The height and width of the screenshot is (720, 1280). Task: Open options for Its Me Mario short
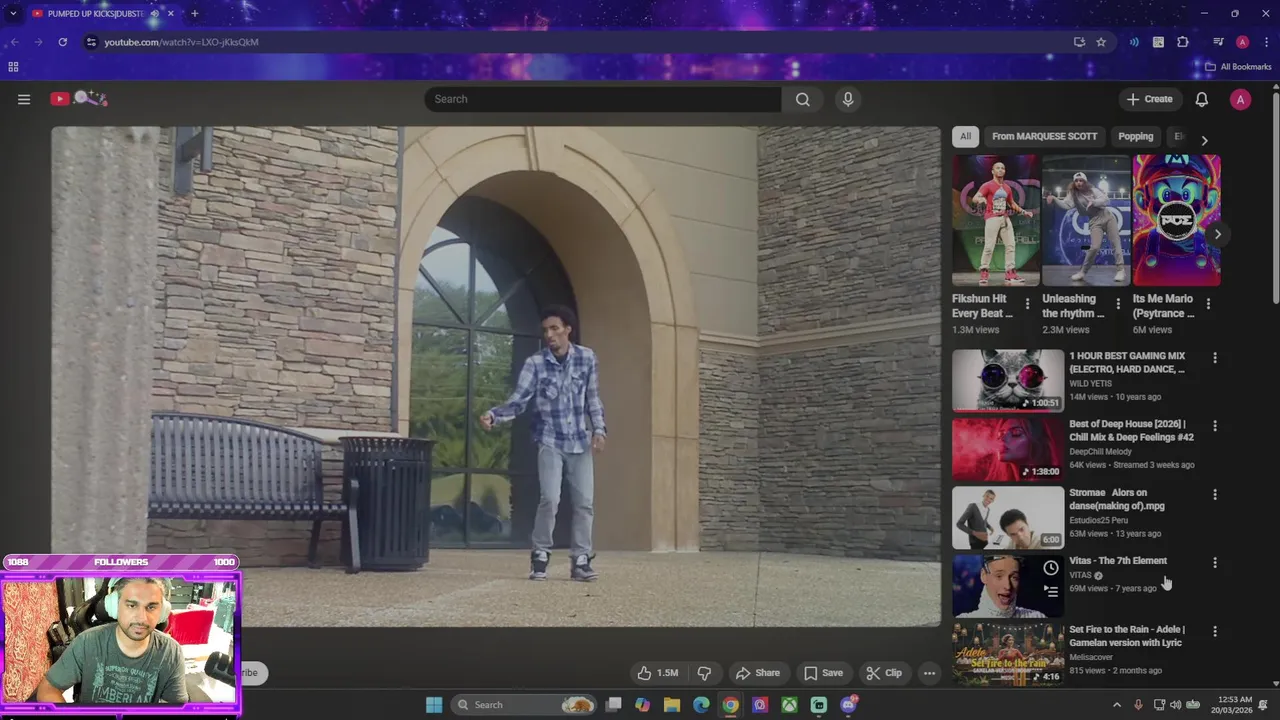coord(1208,304)
